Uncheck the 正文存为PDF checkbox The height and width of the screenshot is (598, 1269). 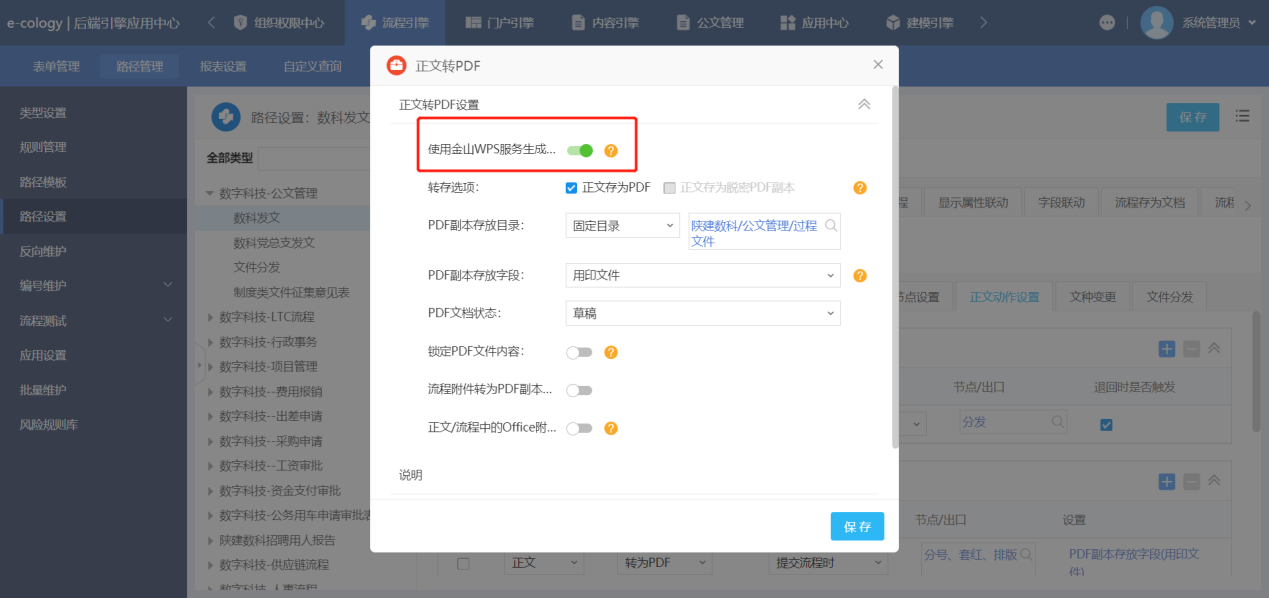pos(572,187)
